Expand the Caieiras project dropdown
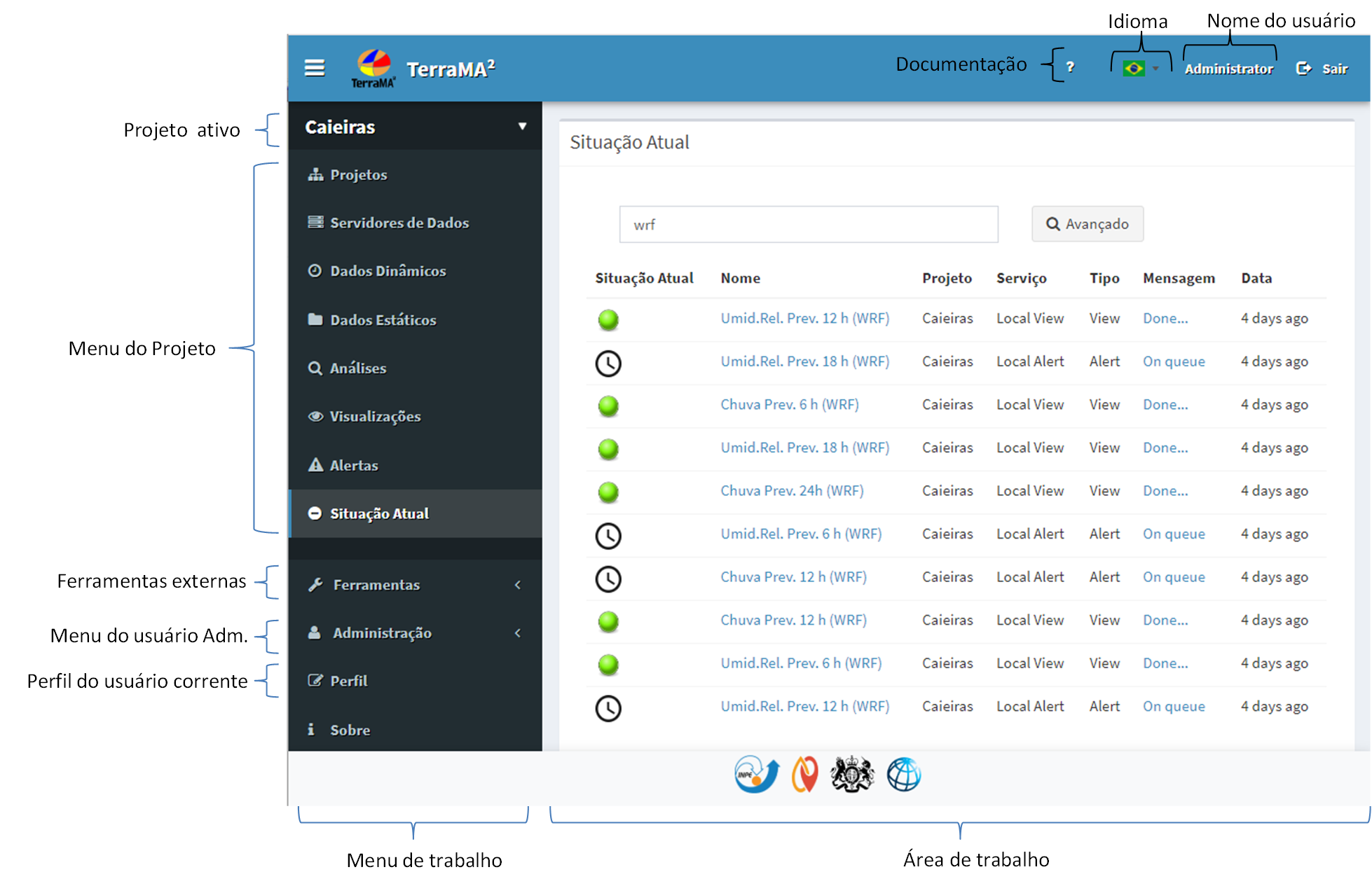This screenshot has width=1372, height=886. (x=522, y=127)
